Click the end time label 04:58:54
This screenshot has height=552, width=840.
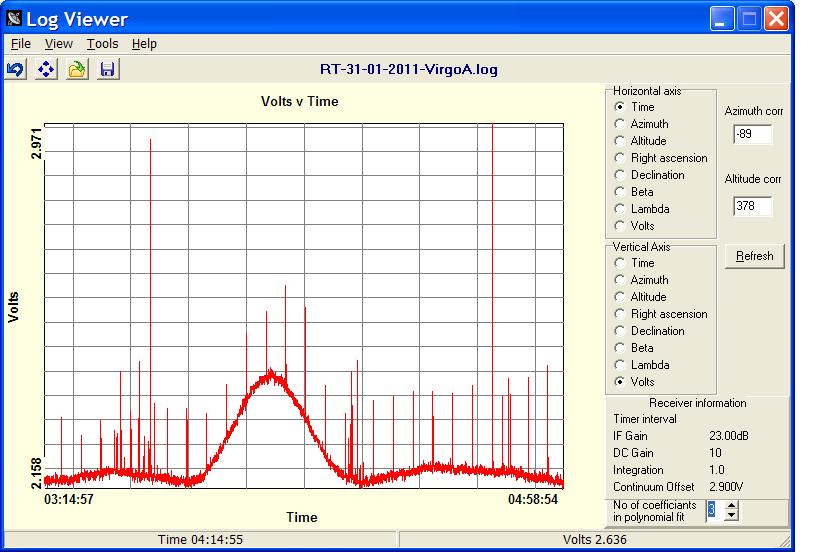tap(533, 499)
